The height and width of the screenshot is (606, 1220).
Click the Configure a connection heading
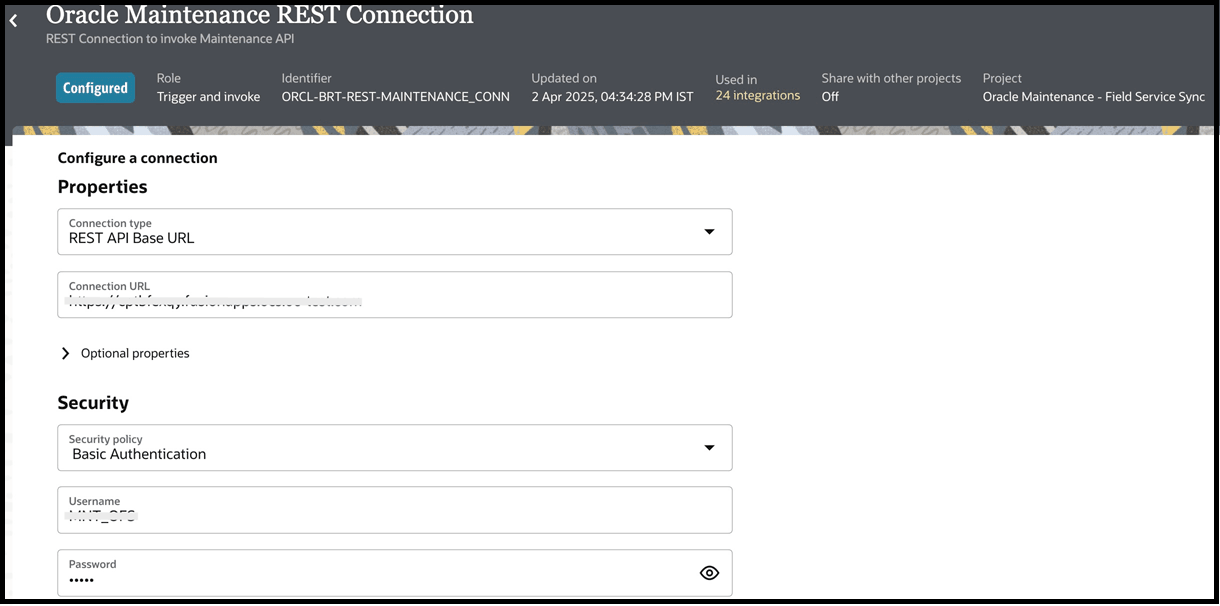tap(137, 158)
